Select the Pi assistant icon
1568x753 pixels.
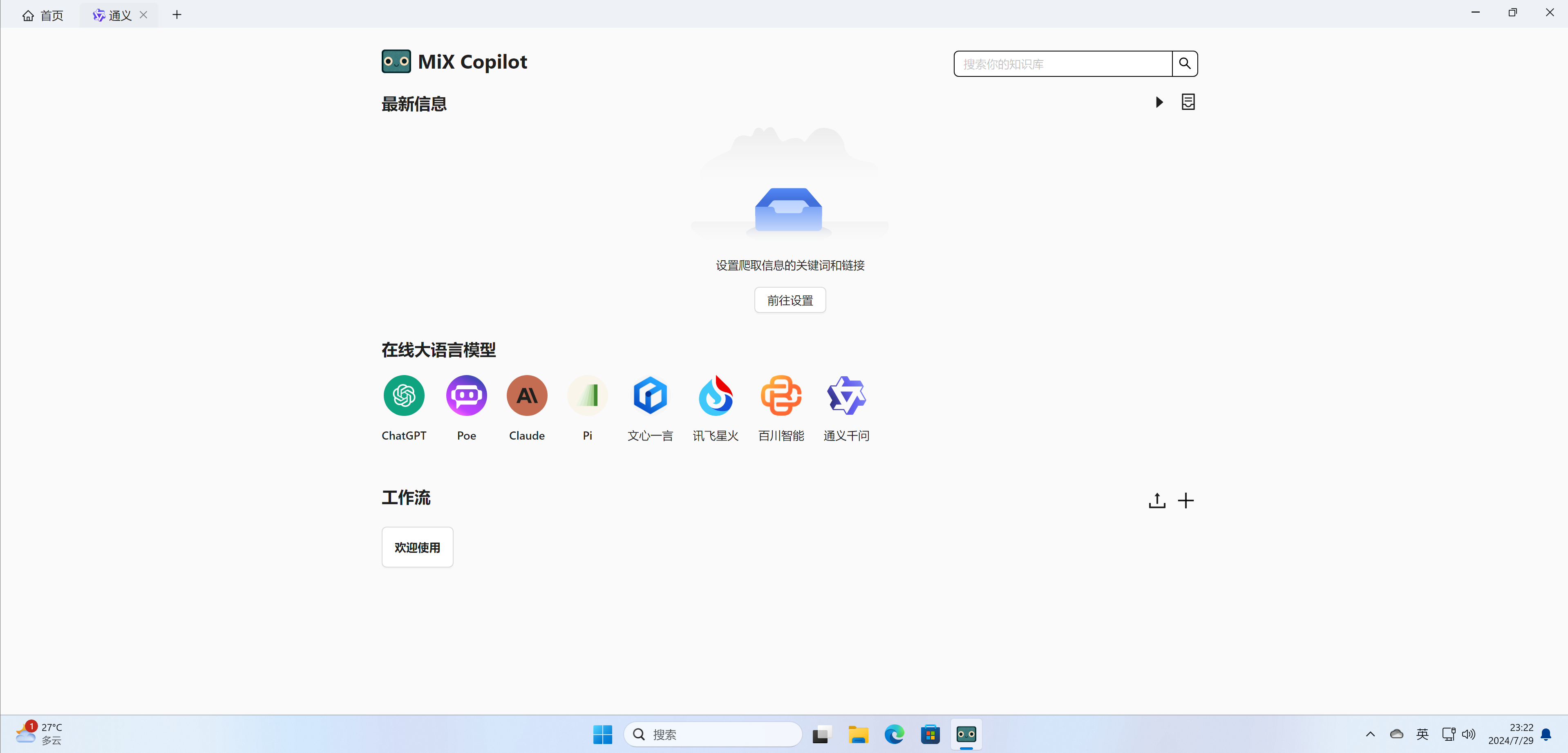pyautogui.click(x=587, y=395)
